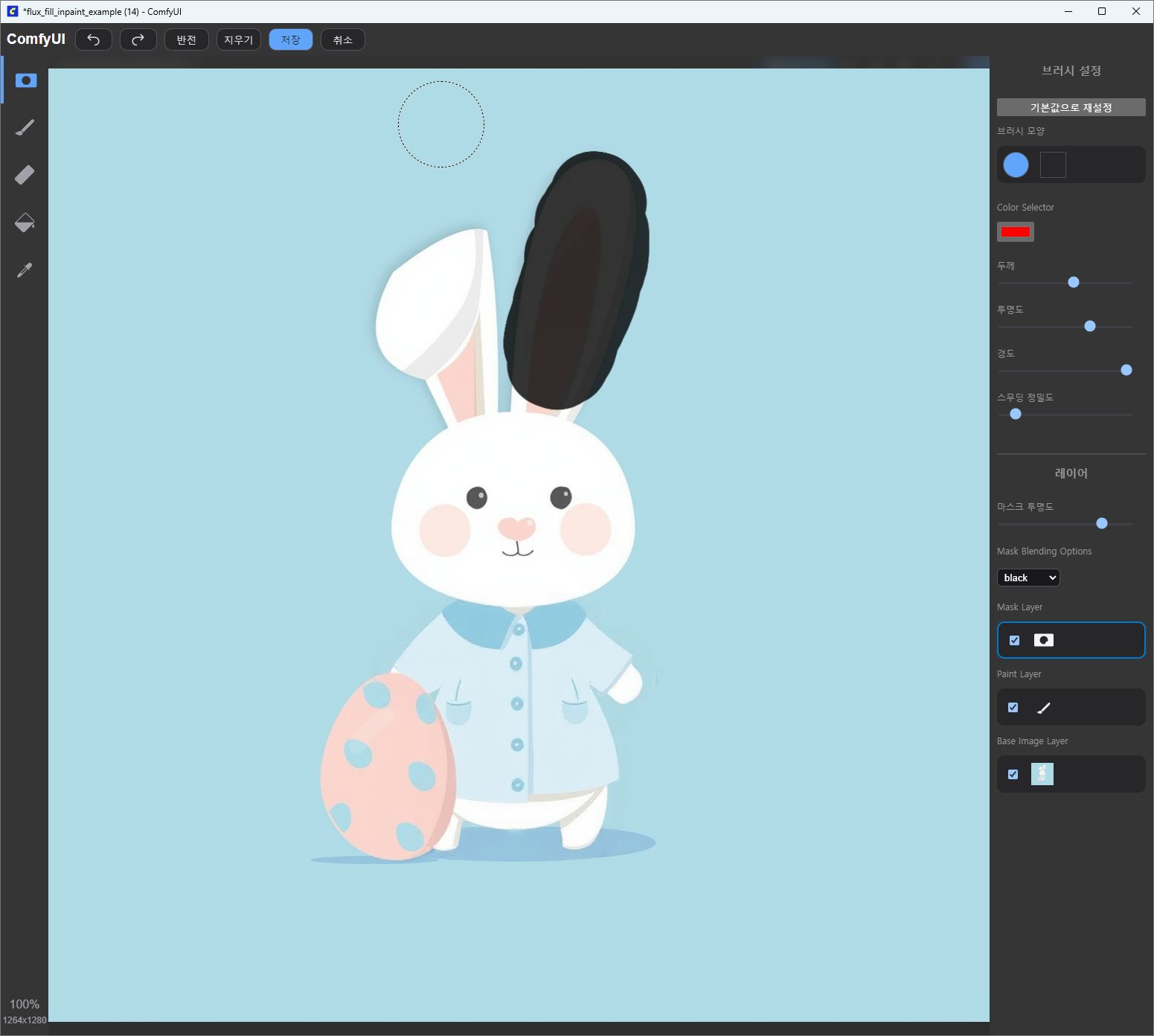Choose the circle brush shape

[x=1016, y=164]
